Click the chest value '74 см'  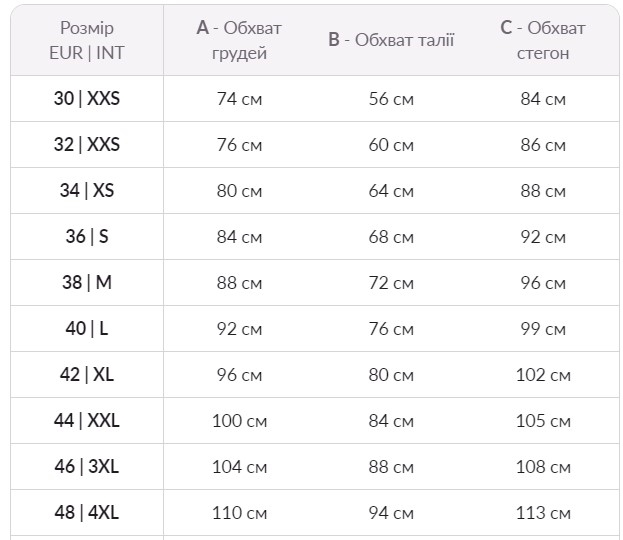tap(239, 99)
